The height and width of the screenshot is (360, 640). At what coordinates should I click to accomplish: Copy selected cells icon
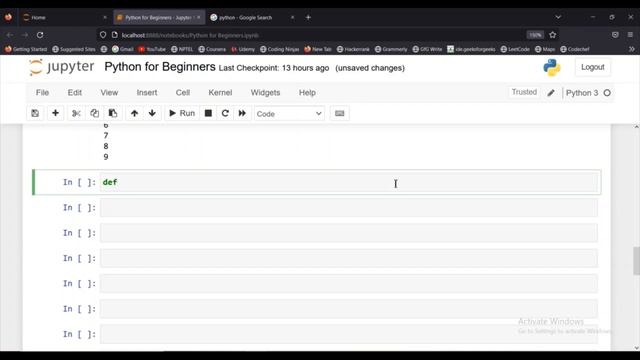coord(95,113)
